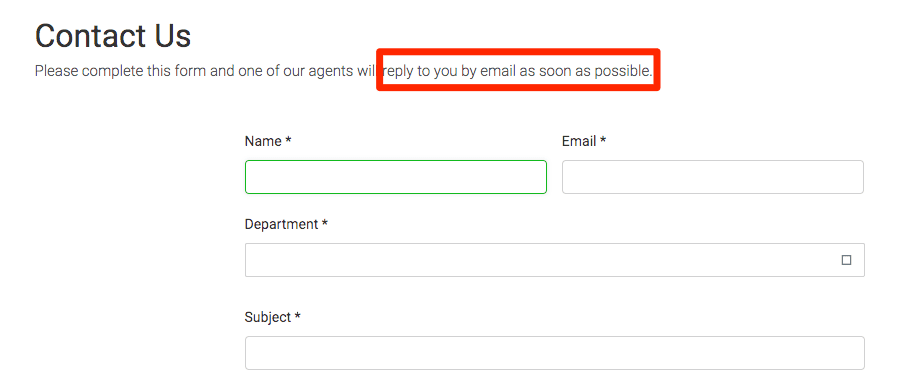Image resolution: width=917 pixels, height=387 pixels.
Task: Click the required asterisk beside Email
Action: tap(603, 140)
